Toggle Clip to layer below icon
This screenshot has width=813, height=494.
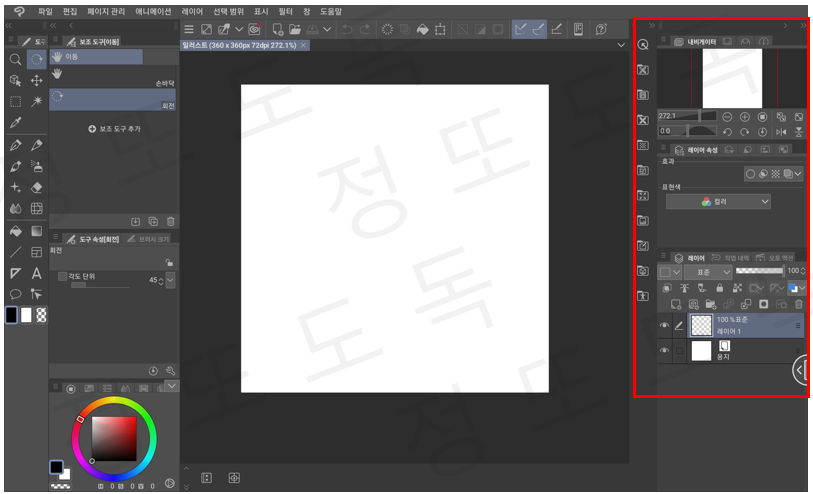click(667, 288)
